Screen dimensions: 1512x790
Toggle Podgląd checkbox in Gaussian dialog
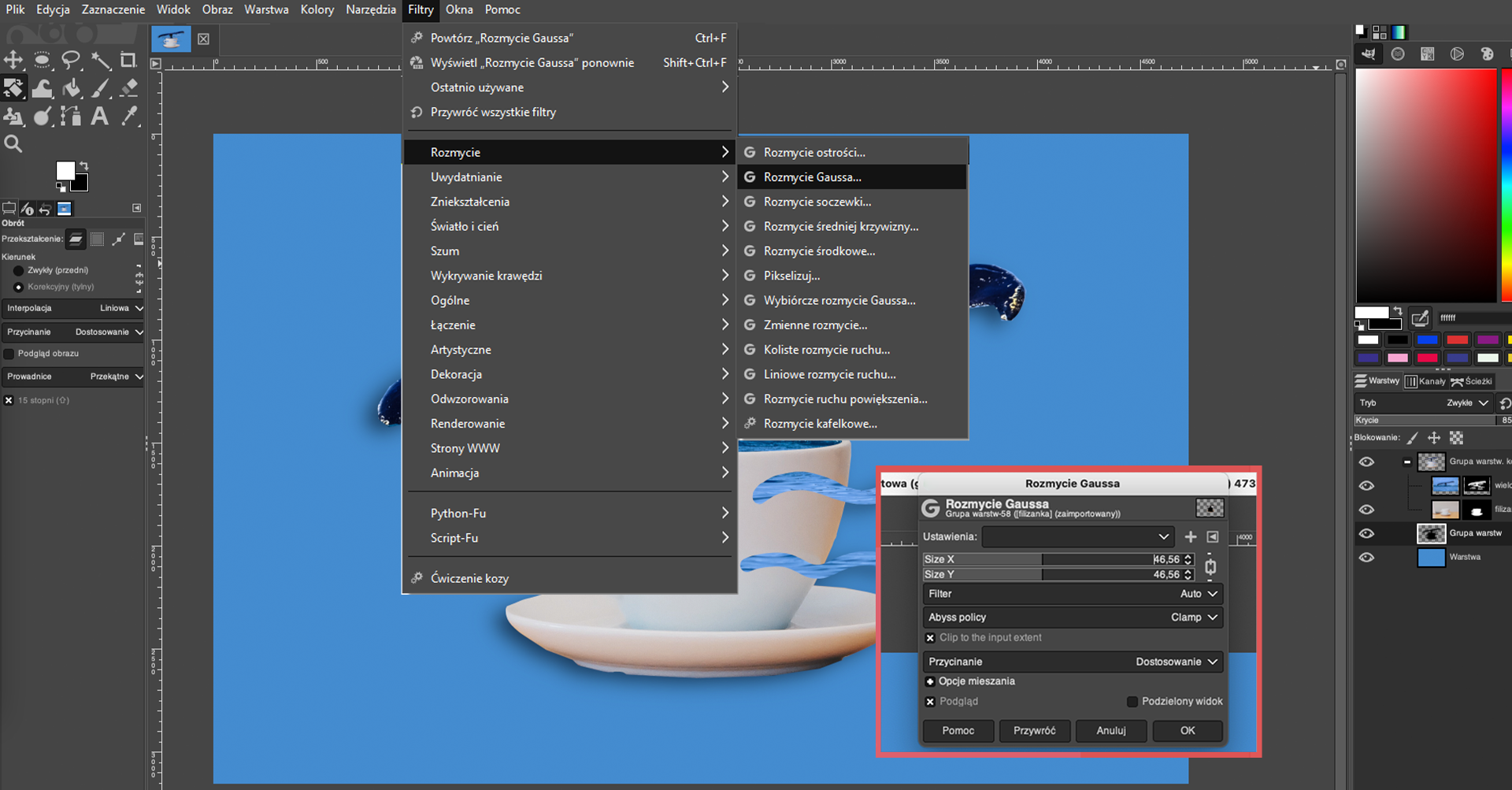pyautogui.click(x=930, y=702)
